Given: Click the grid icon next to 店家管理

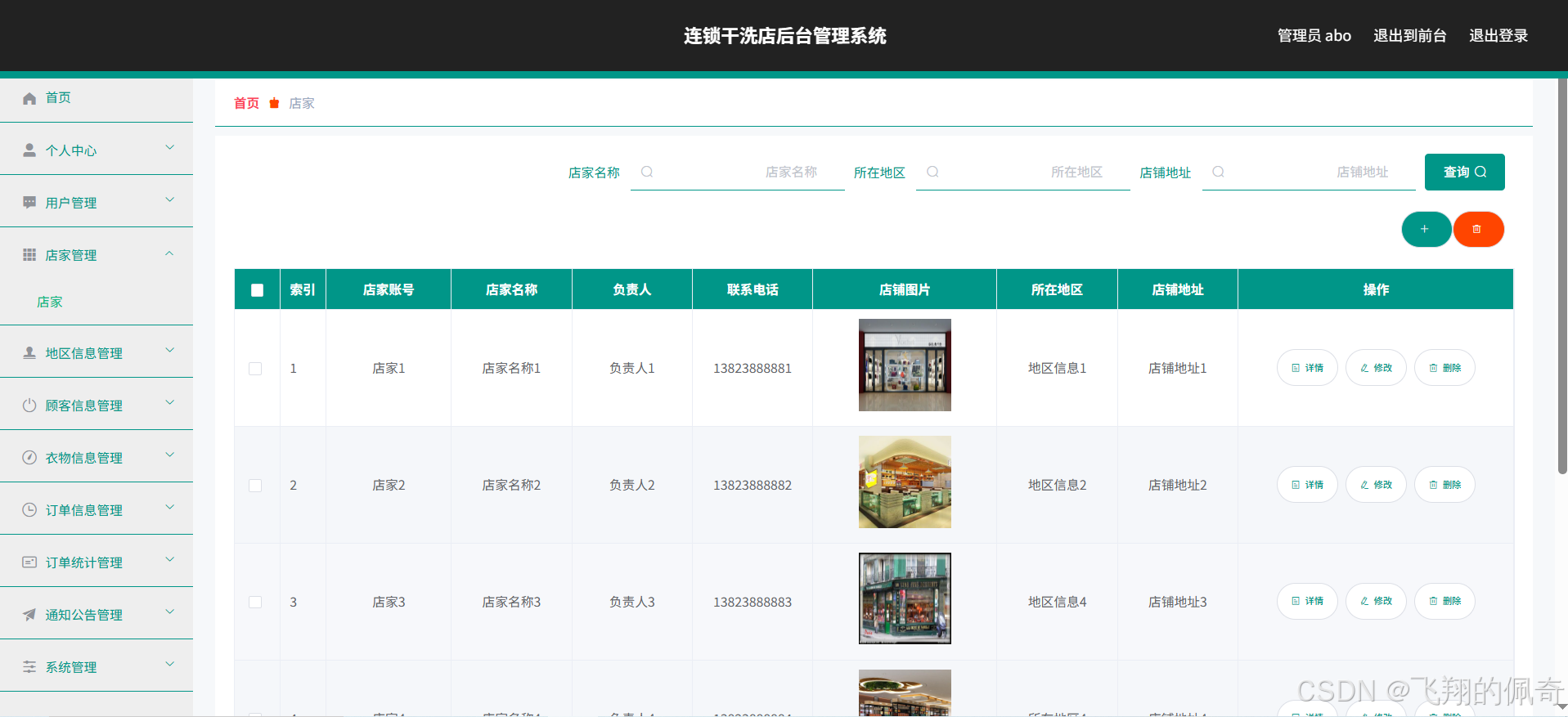Looking at the screenshot, I should click(29, 255).
